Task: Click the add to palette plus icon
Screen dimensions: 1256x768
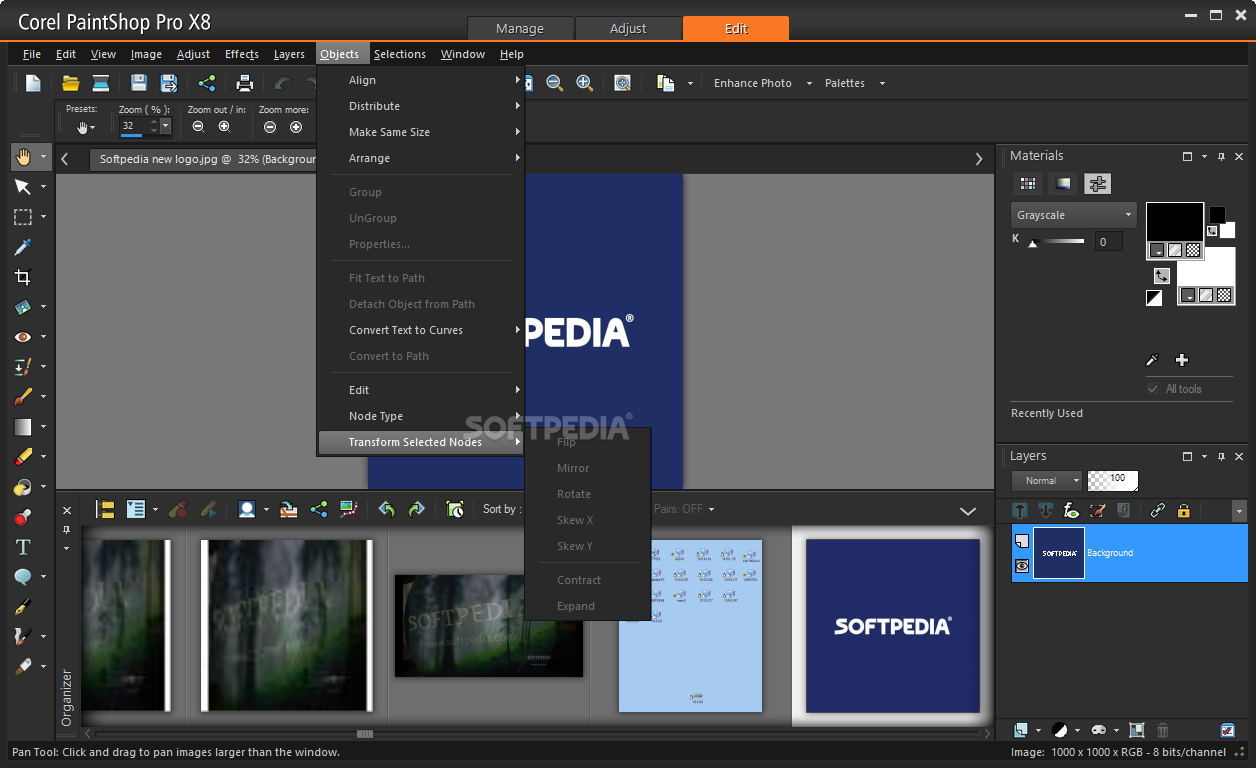Action: pos(1182,360)
